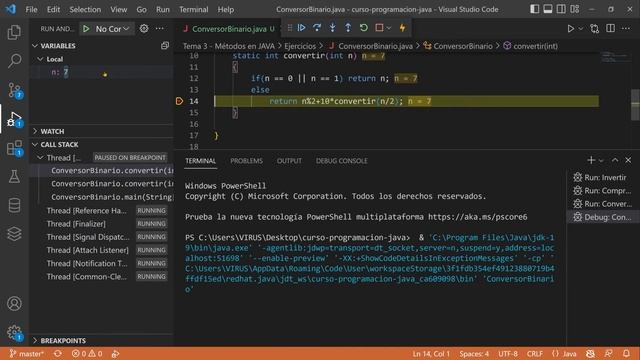Screen dimensions: 640x360
Task: Step Over in the debug toolbar
Action: click(x=317, y=28)
